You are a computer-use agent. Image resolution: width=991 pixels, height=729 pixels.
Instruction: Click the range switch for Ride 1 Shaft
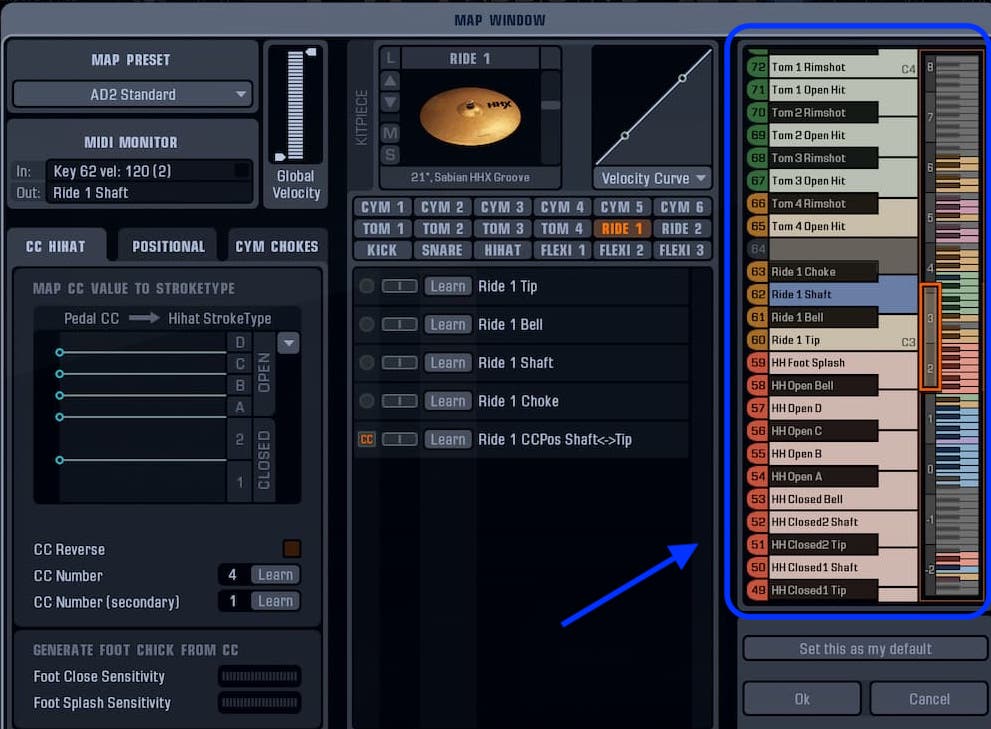point(399,363)
